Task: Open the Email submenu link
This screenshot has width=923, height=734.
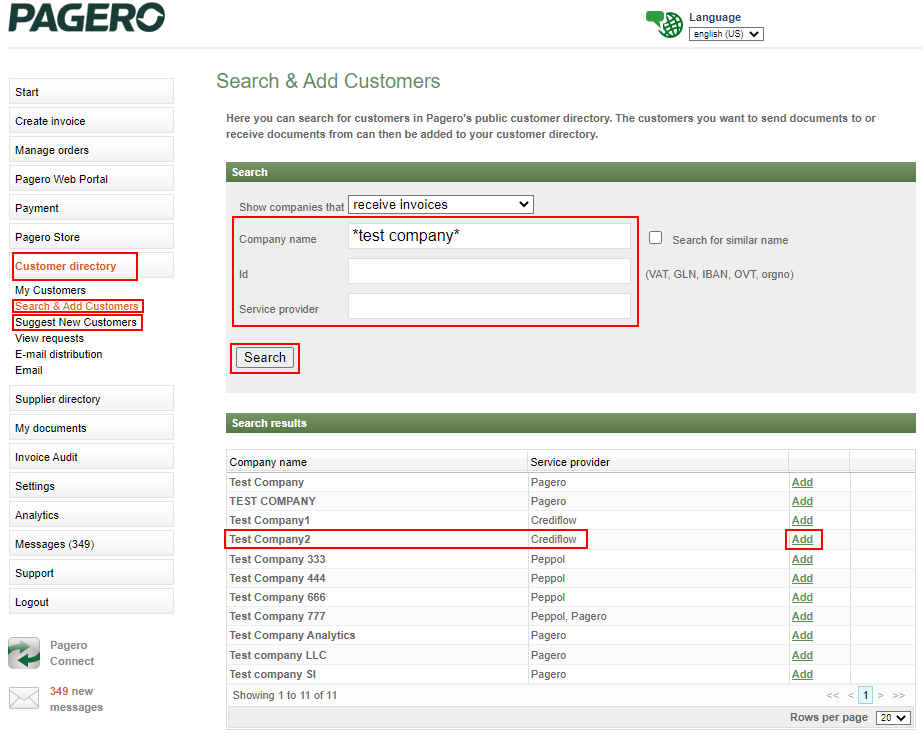Action: (29, 370)
